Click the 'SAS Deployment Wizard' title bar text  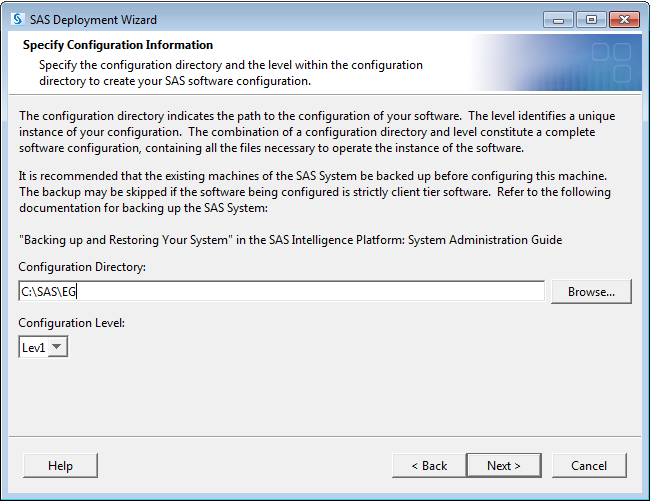(x=95, y=19)
